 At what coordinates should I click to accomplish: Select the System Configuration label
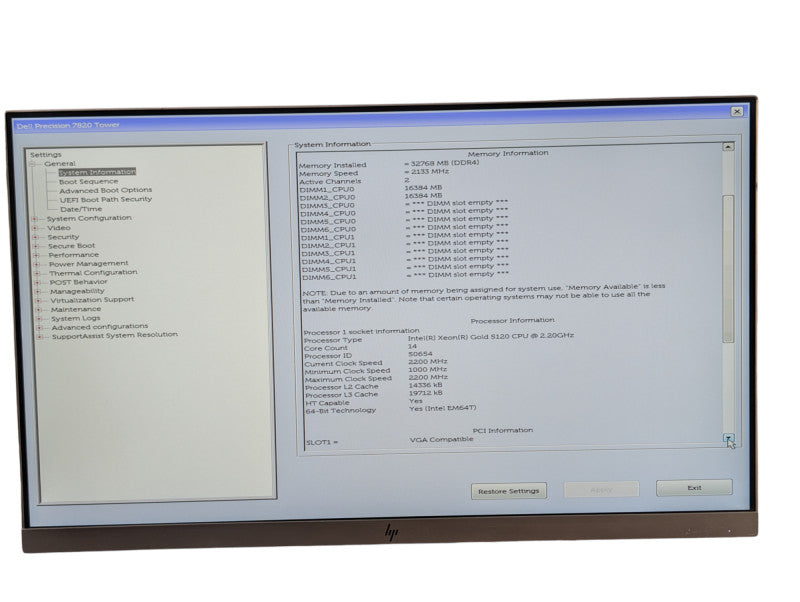pos(89,218)
